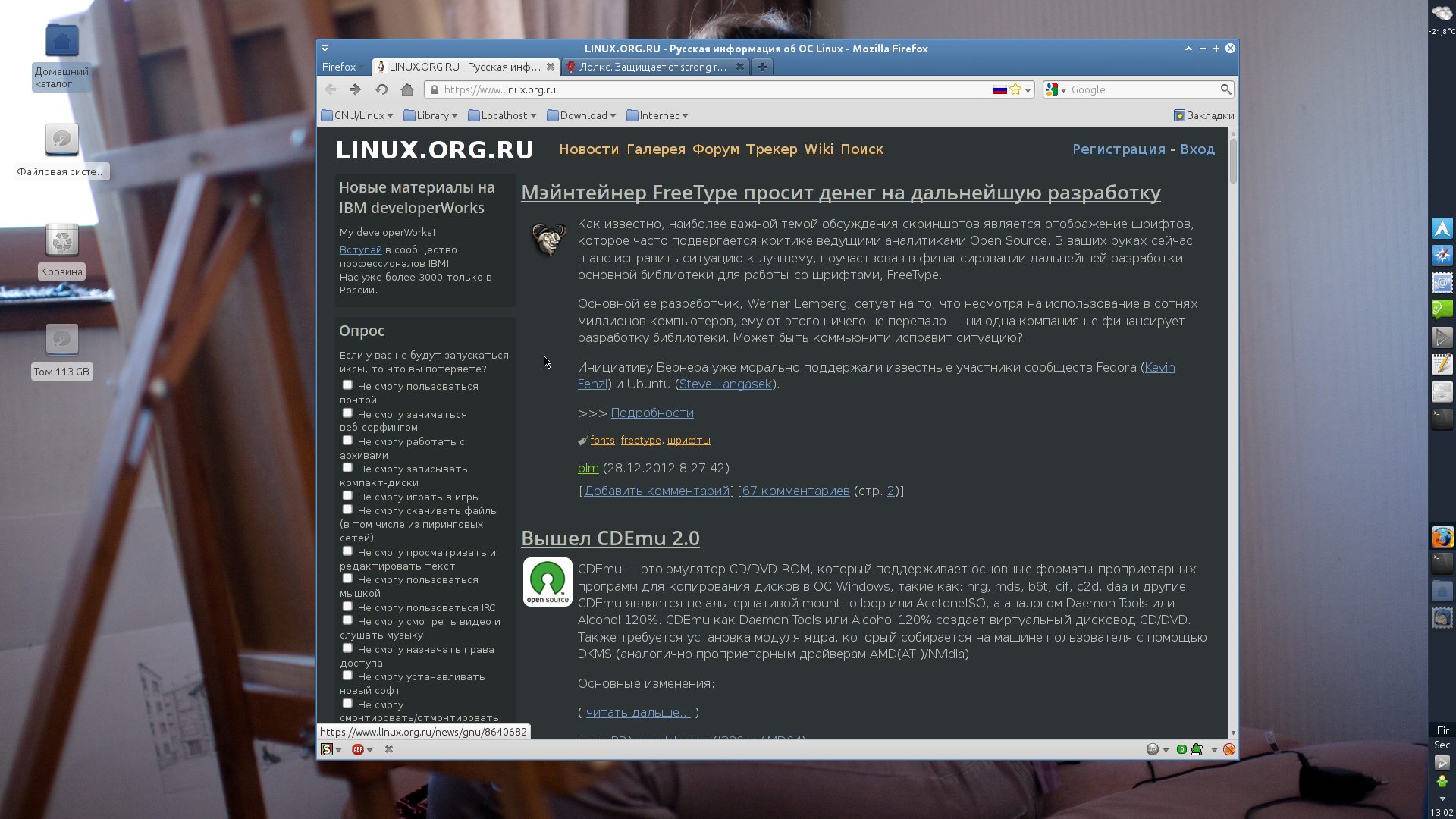The height and width of the screenshot is (819, 1456).
Task: Open the Firefox application menu button
Action: 342,67
